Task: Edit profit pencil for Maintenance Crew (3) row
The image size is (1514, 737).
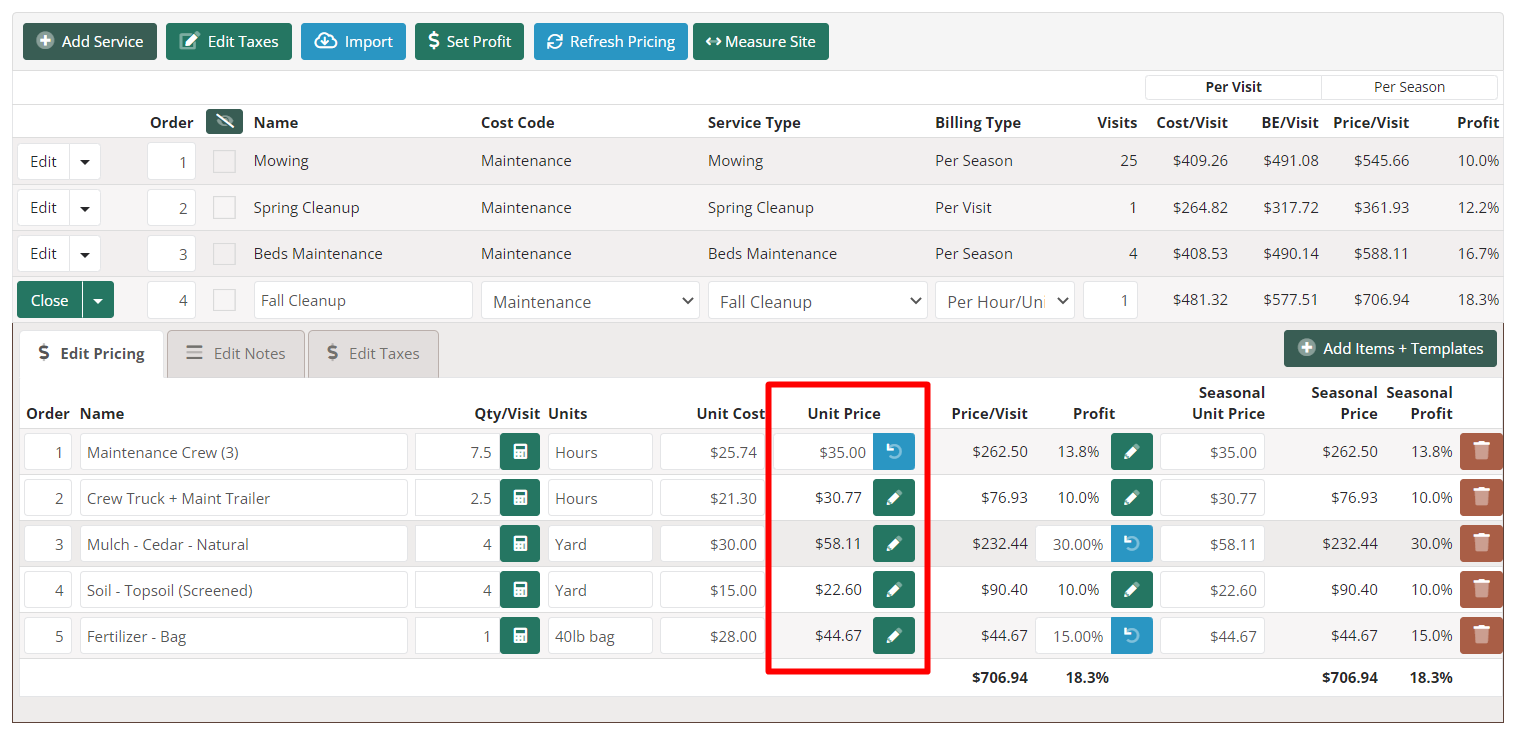Action: [x=1132, y=452]
